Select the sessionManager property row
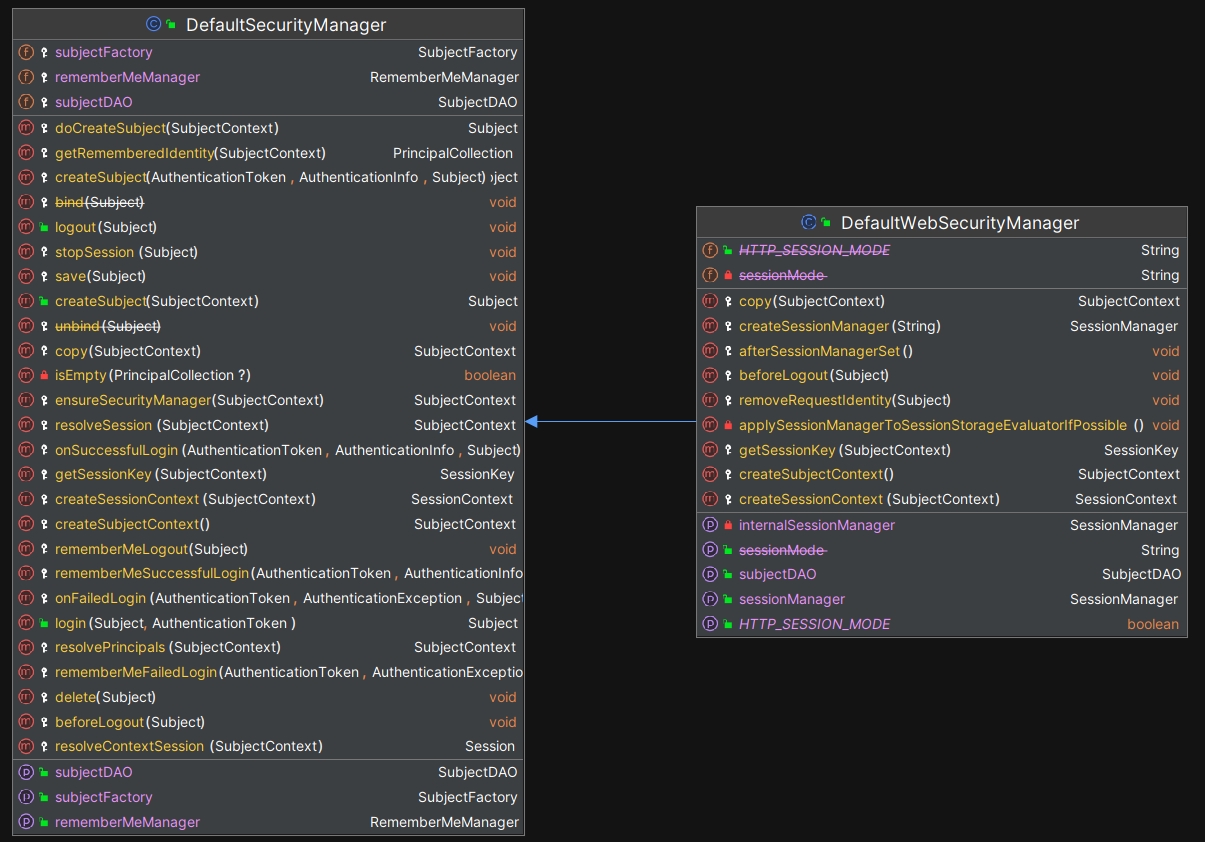1205x842 pixels. [791, 599]
